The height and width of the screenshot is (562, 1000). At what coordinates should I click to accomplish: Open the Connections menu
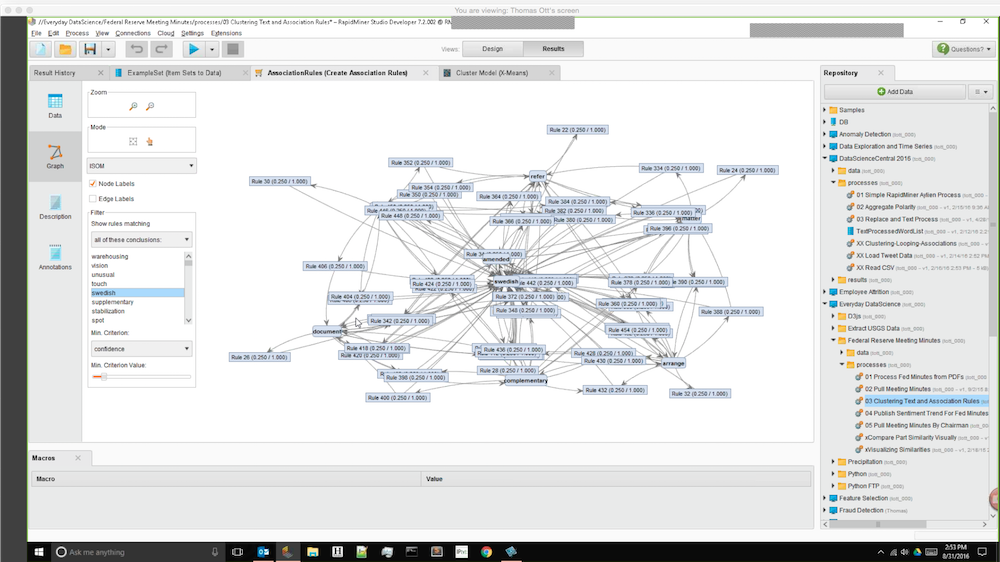[x=133, y=33]
